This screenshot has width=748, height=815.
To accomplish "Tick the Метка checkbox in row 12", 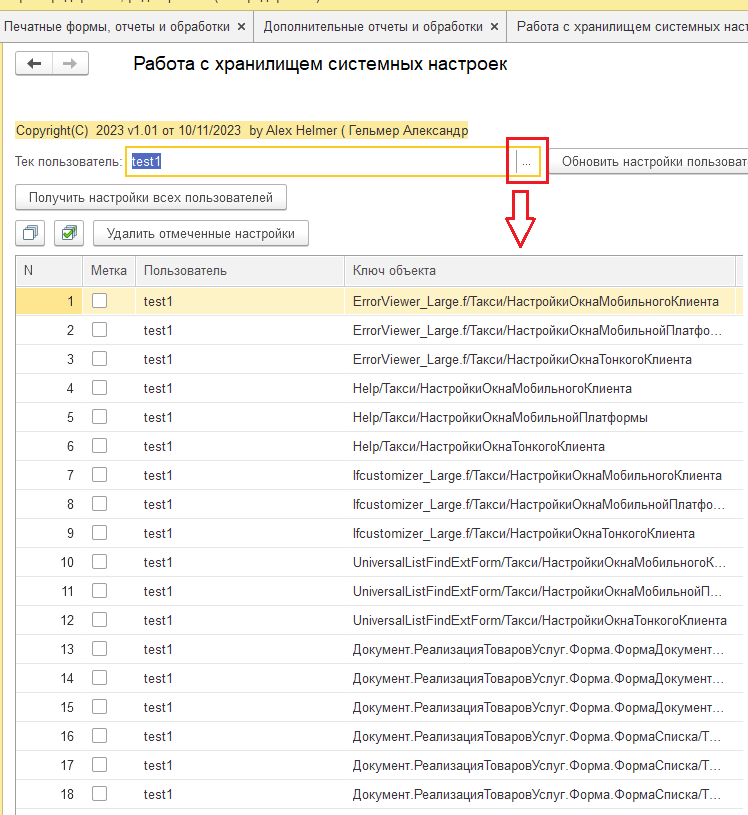I will (x=99, y=620).
